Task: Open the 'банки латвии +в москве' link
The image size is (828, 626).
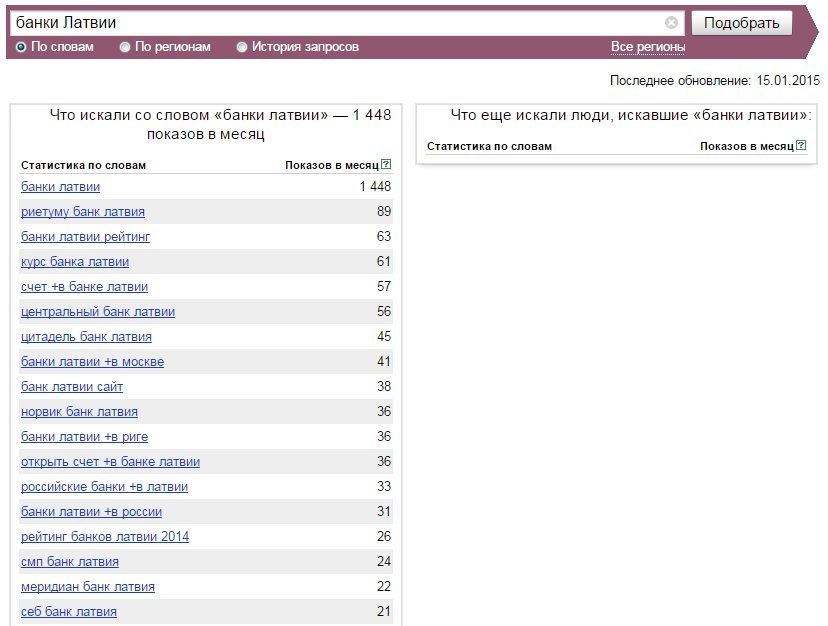Action: 92,362
